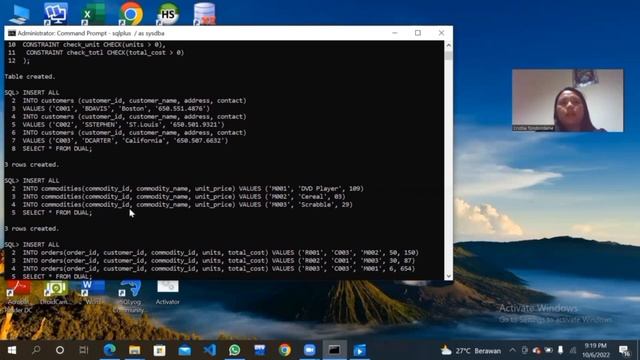Select the Command Prompt taskbar button
Image resolution: width=640 pixels, height=360 pixels.
[334, 350]
